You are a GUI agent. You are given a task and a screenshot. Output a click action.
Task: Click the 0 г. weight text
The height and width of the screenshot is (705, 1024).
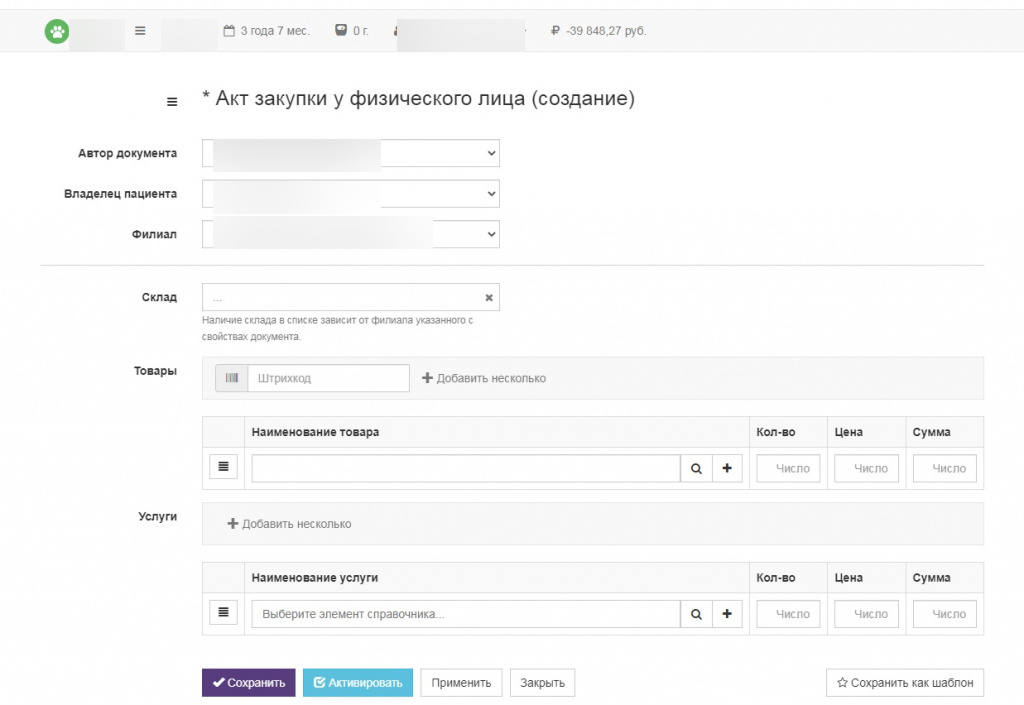click(x=360, y=31)
